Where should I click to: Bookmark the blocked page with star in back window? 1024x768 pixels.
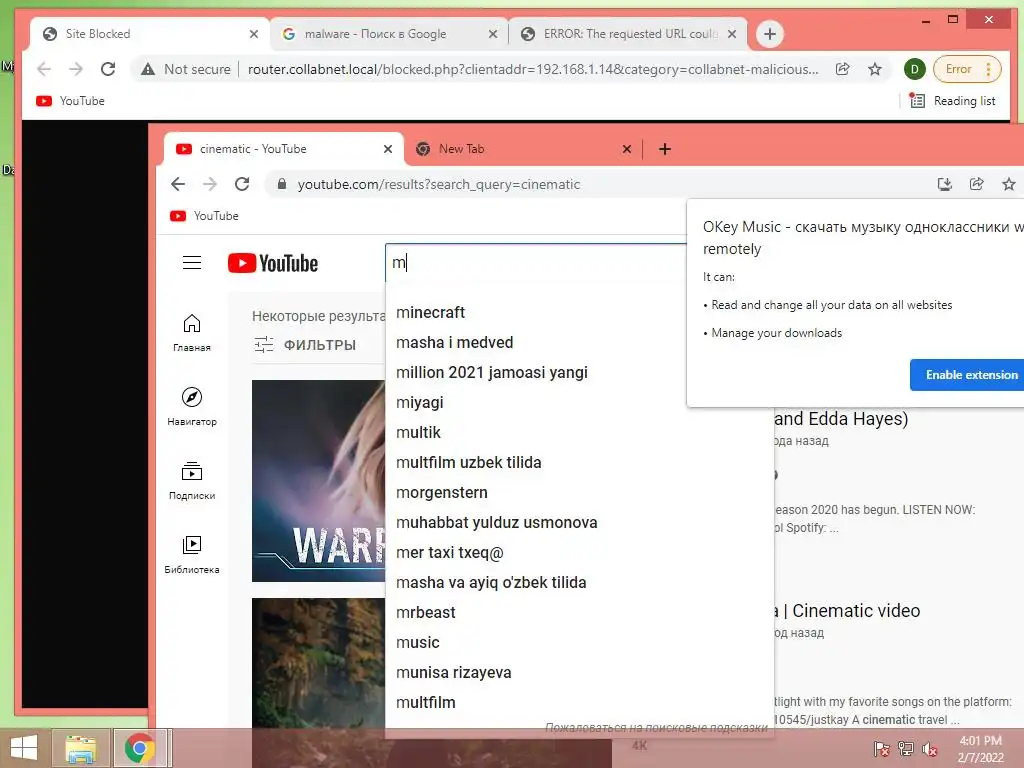click(875, 69)
